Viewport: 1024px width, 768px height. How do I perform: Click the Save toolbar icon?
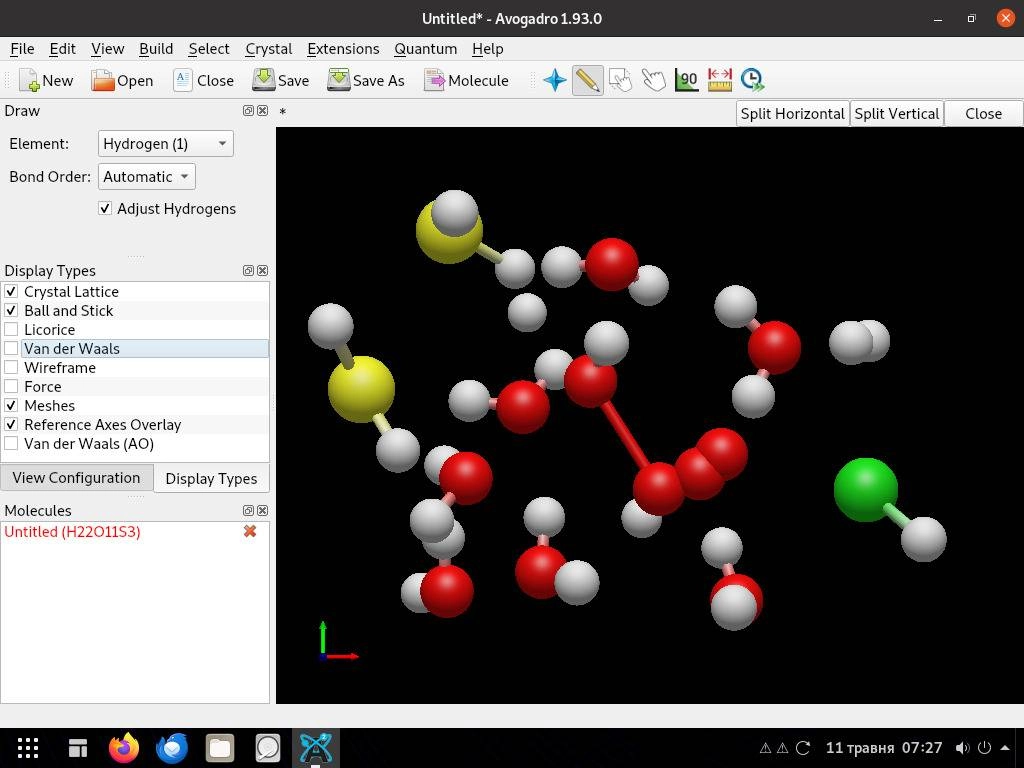[x=263, y=80]
